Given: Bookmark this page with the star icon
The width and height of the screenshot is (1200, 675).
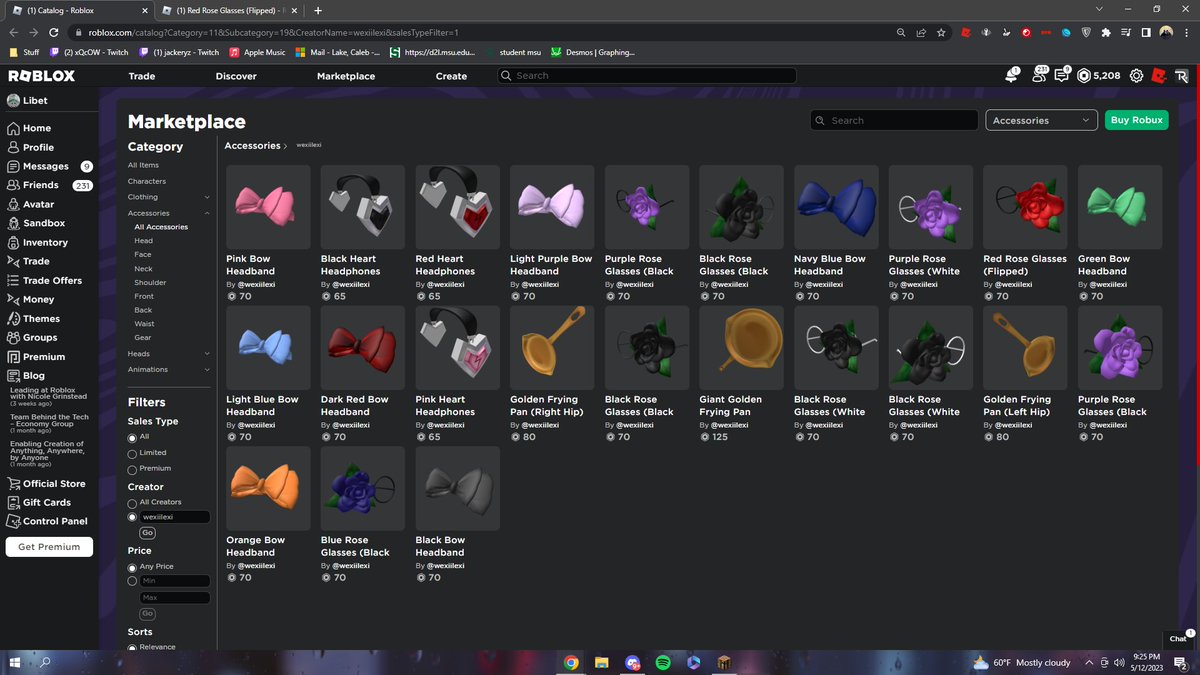Looking at the screenshot, I should coord(941,32).
